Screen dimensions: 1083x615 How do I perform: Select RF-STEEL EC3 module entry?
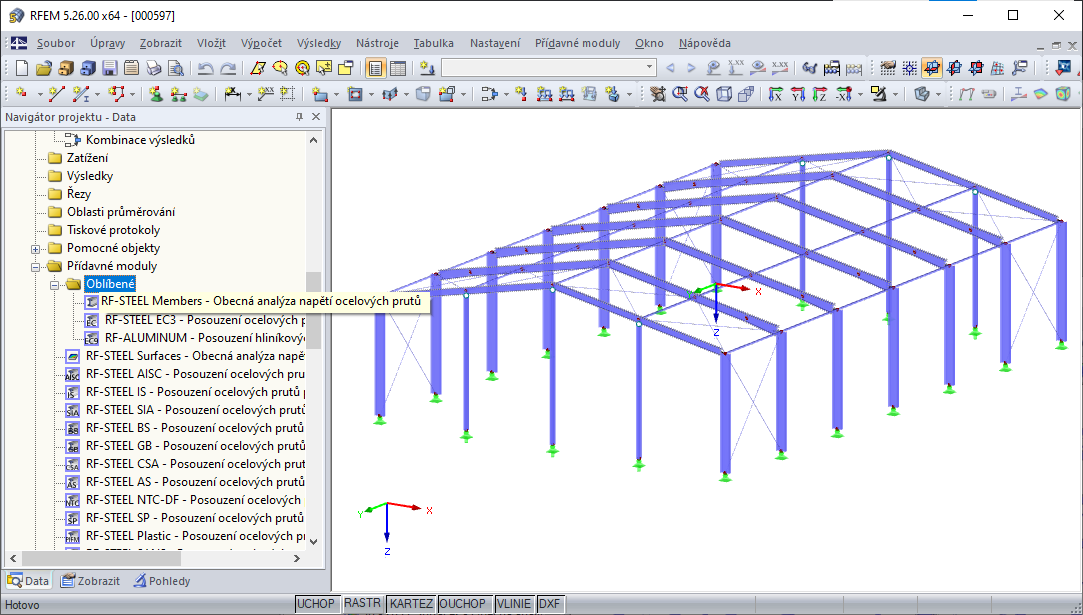[204, 320]
